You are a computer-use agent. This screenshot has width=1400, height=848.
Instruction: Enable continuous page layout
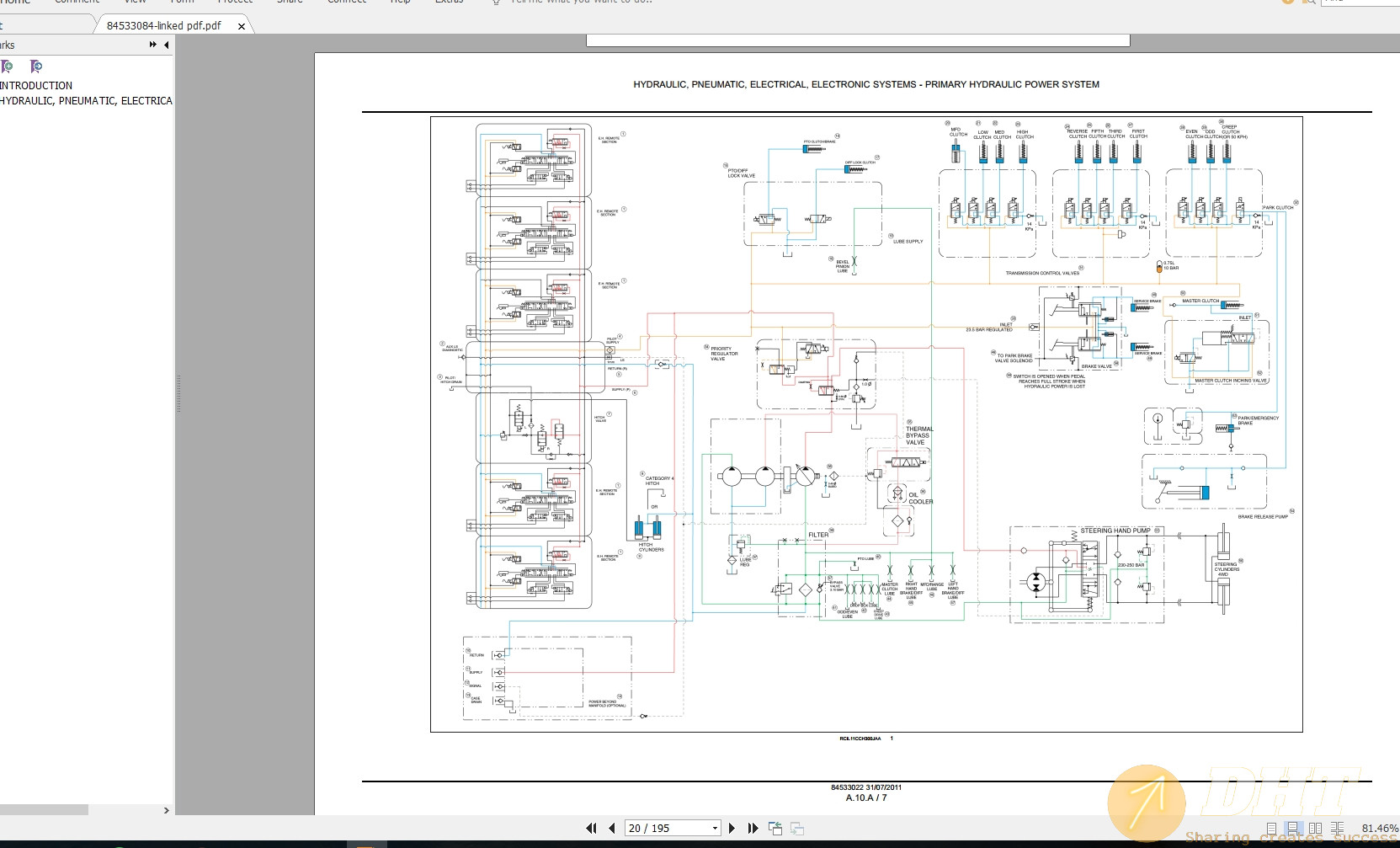[1293, 829]
